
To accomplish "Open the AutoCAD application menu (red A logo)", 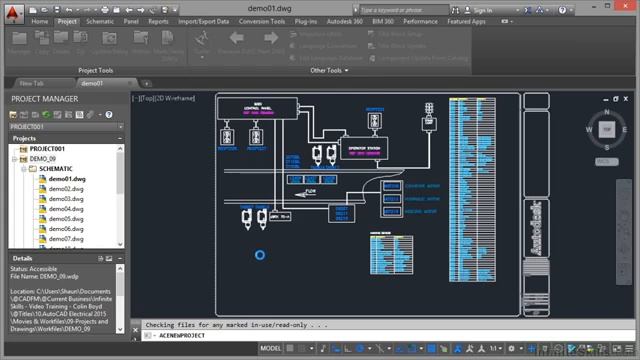I will pyautogui.click(x=14, y=13).
